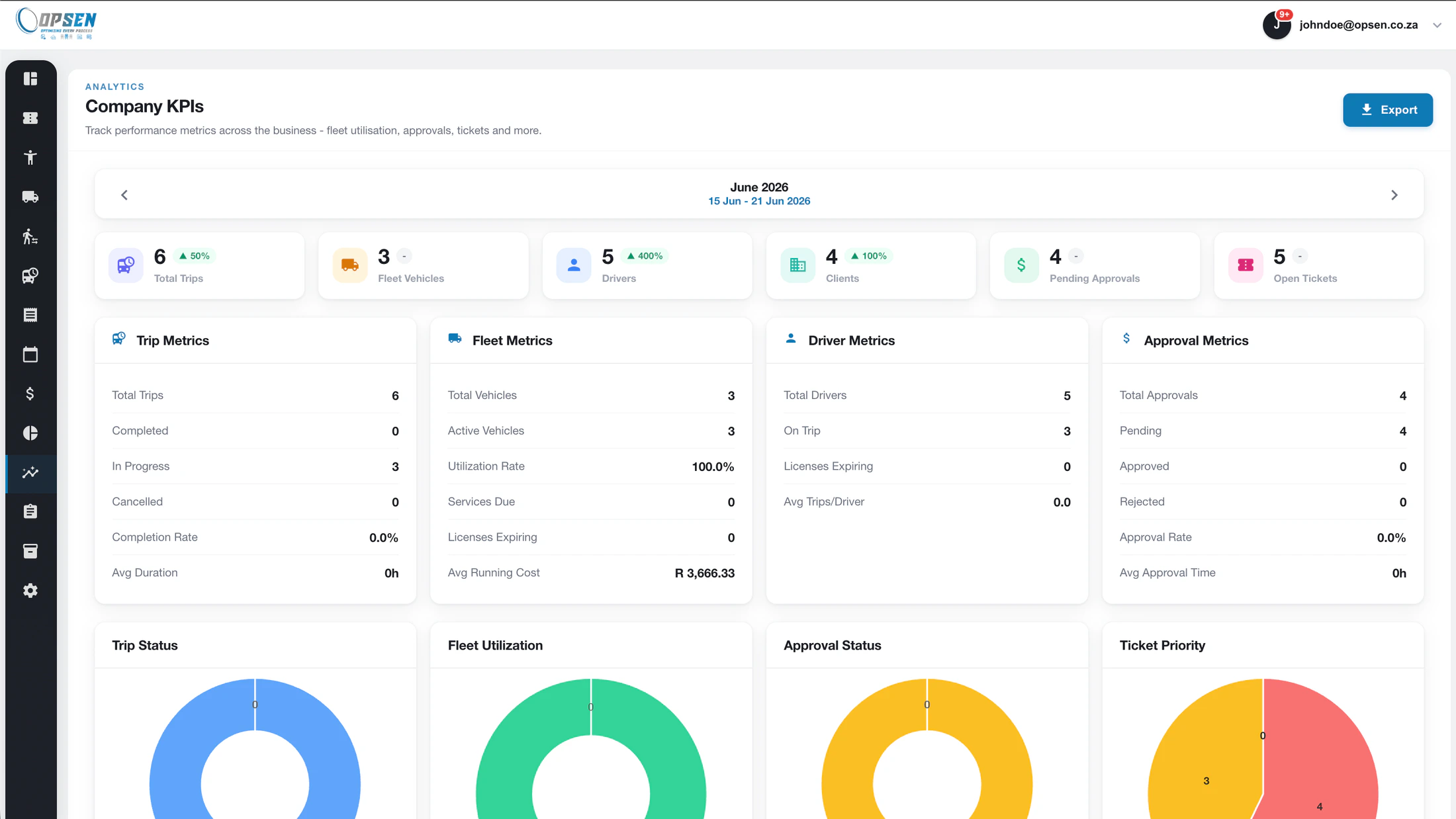The height and width of the screenshot is (819, 1456).
Task: Expand the johndoe@opsen.co.za account dropdown arrow
Action: point(1437,25)
